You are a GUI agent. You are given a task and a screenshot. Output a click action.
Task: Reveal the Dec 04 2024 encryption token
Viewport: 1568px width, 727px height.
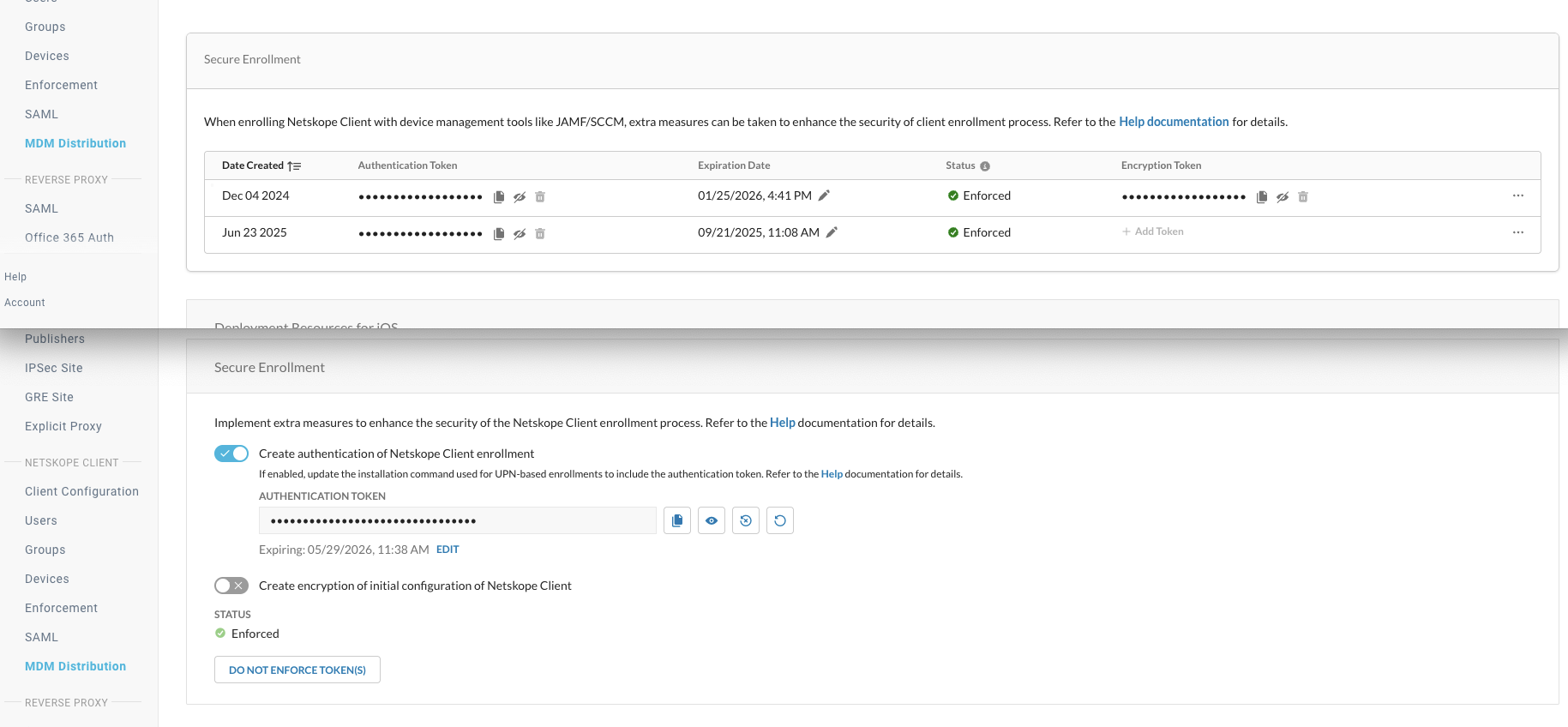[x=1283, y=197]
